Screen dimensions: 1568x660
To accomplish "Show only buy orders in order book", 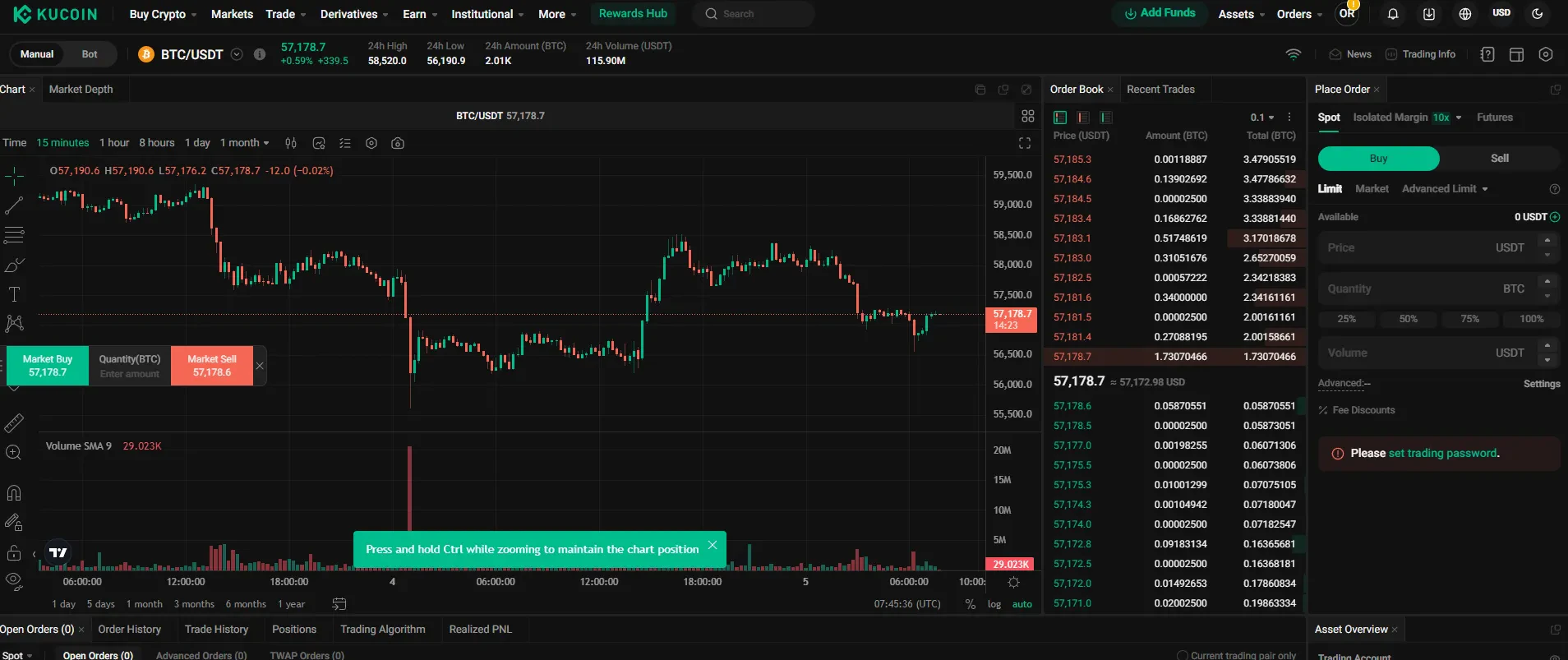I will point(1106,118).
